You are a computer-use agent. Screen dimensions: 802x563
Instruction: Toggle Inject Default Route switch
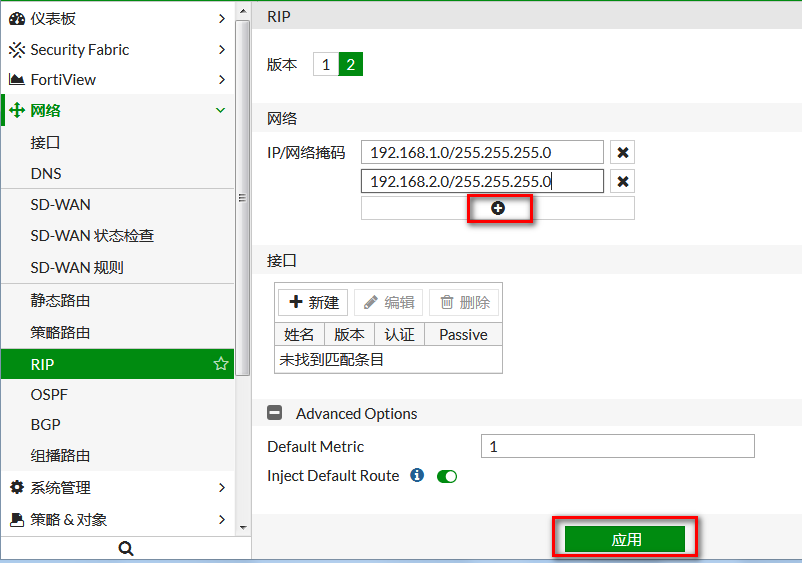coord(447,476)
